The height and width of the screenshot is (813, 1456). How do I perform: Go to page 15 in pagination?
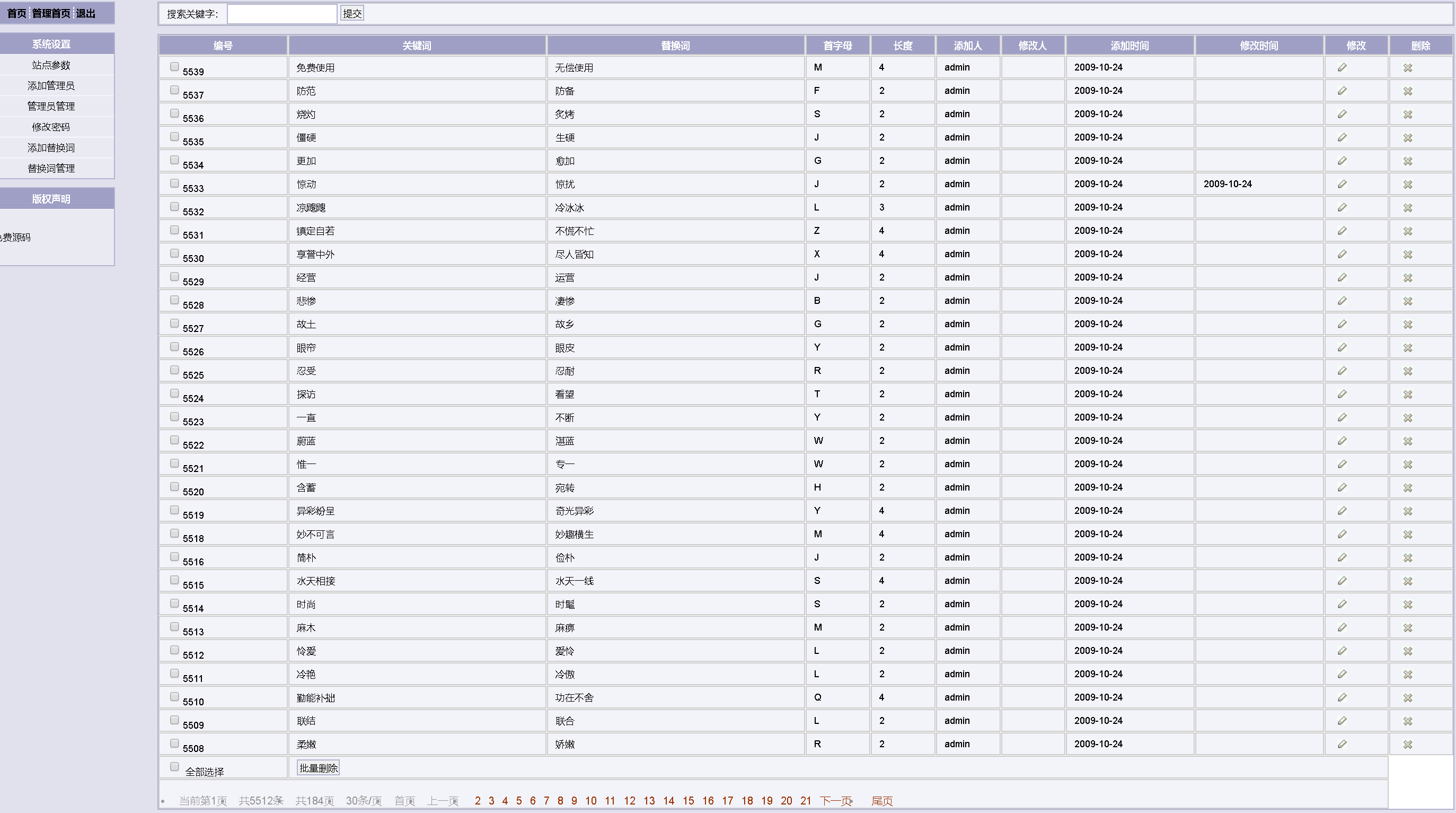(688, 801)
